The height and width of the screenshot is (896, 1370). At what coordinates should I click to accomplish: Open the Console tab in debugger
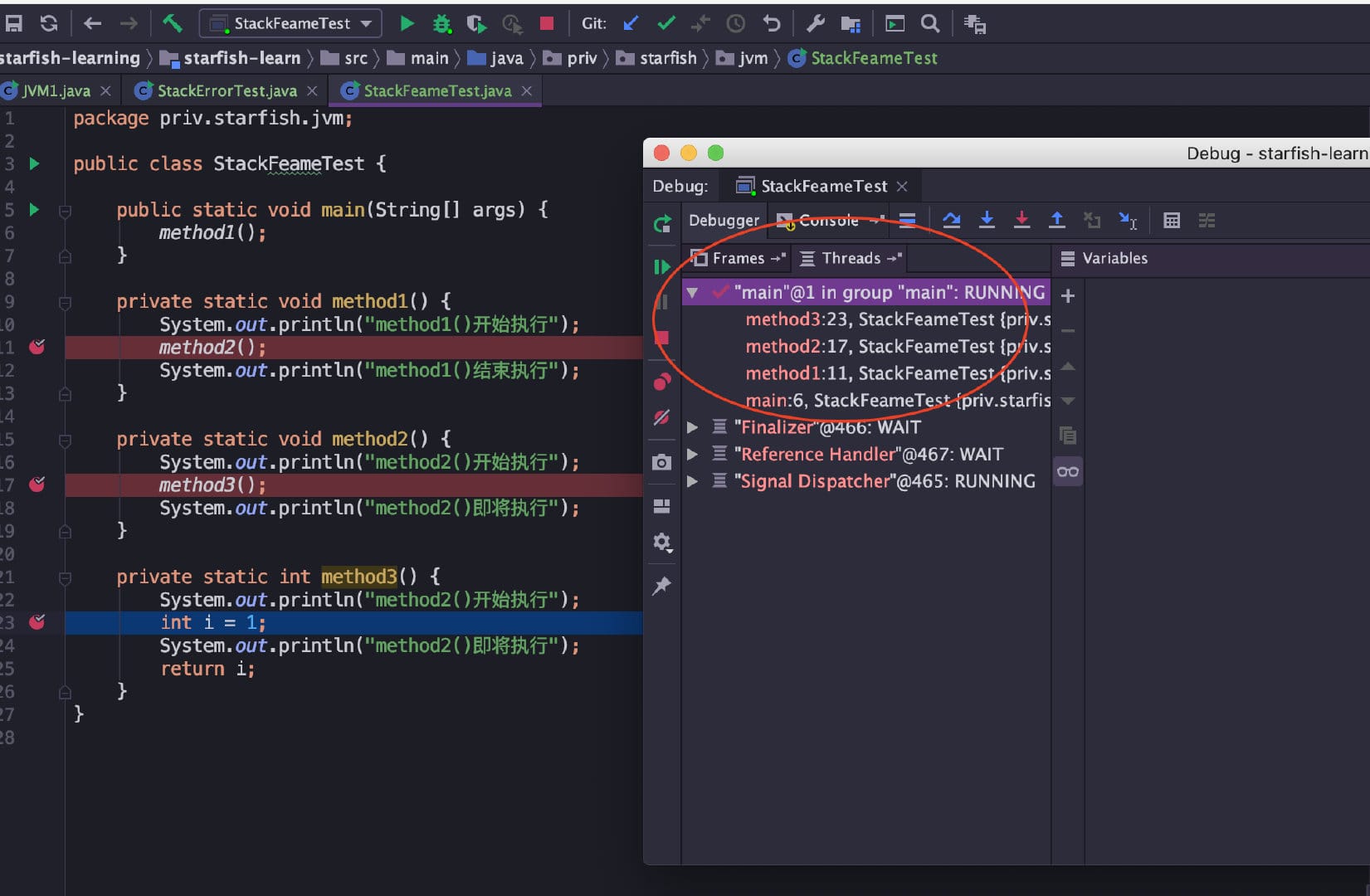[827, 221]
